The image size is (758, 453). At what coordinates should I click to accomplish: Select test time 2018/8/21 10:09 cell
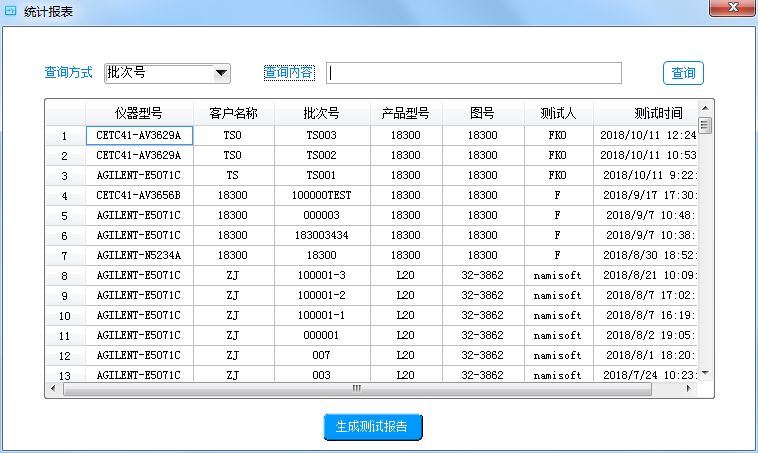(645, 275)
